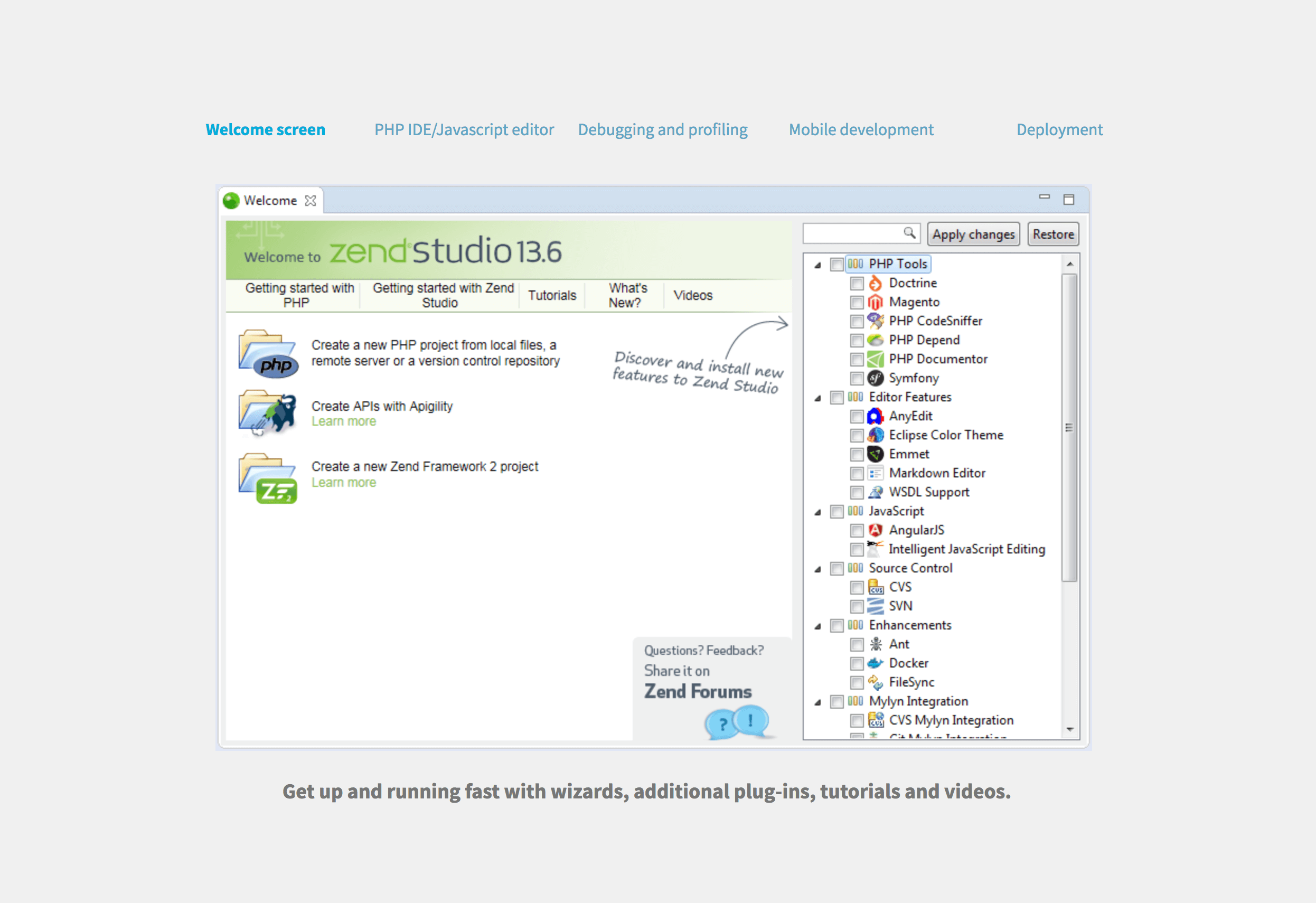Click the AnyEdit editor feature icon

tap(878, 415)
